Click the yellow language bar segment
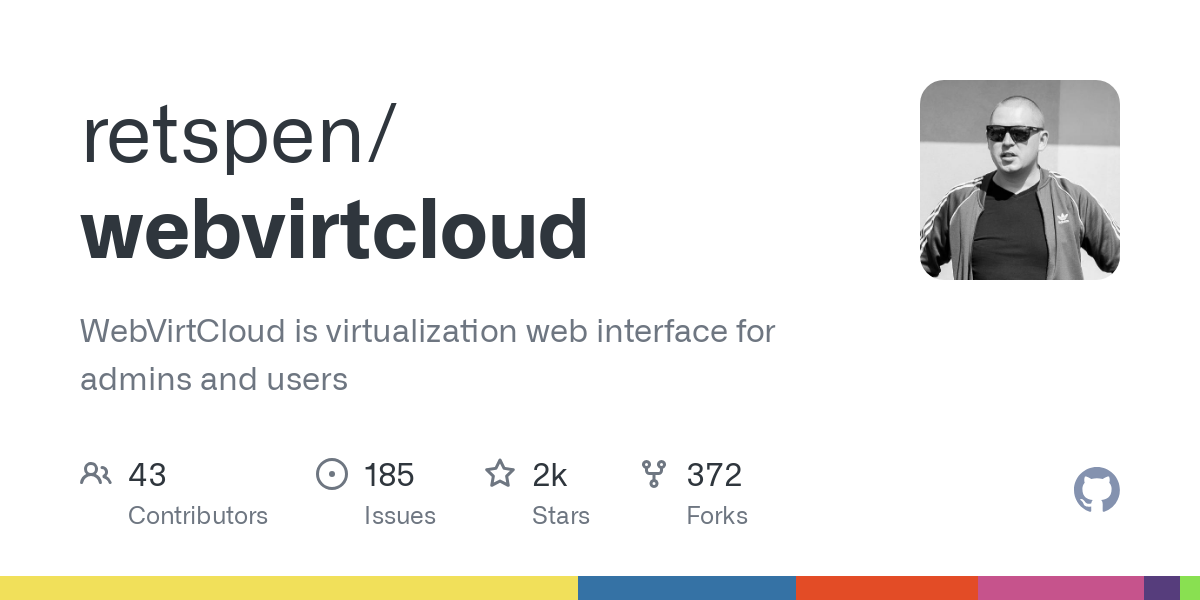 (x=289, y=588)
